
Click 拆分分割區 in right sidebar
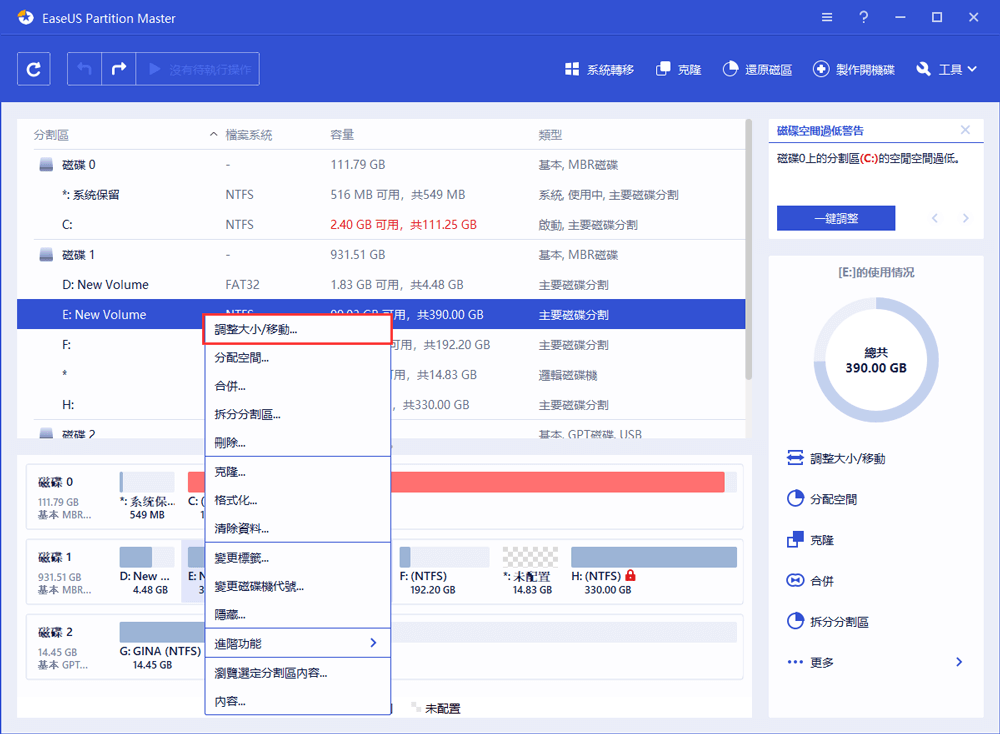(827, 621)
